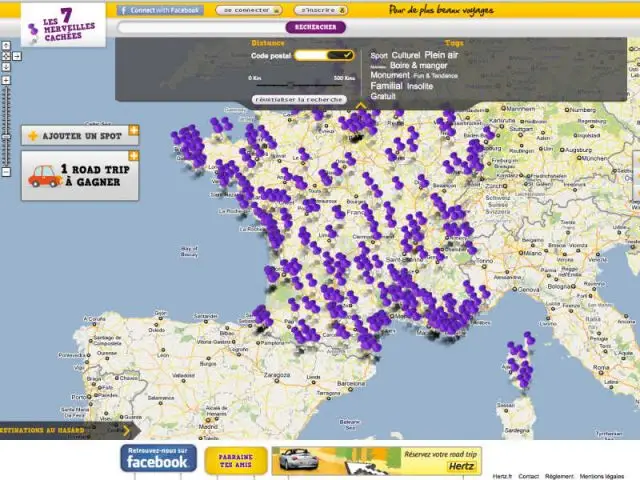The height and width of the screenshot is (480, 640).
Task: Zoom in on the map with plus
Action: coord(6,80)
